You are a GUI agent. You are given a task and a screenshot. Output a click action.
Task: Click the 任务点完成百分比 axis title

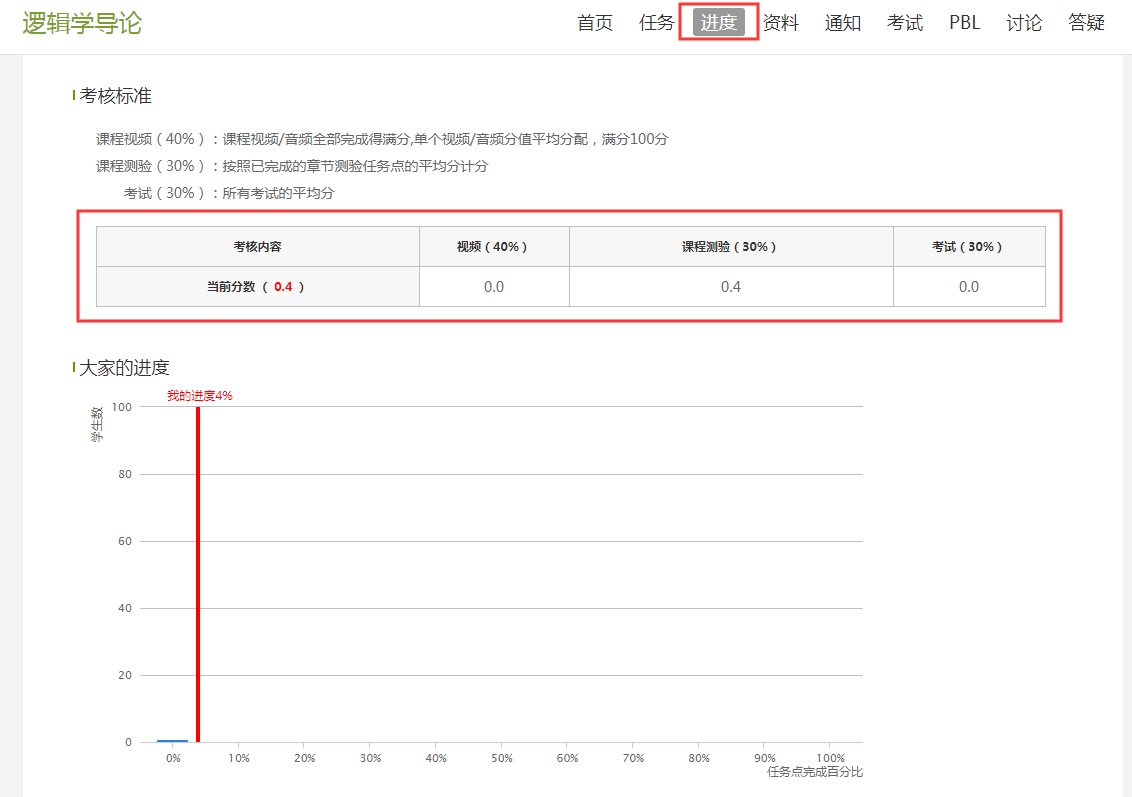coord(814,772)
